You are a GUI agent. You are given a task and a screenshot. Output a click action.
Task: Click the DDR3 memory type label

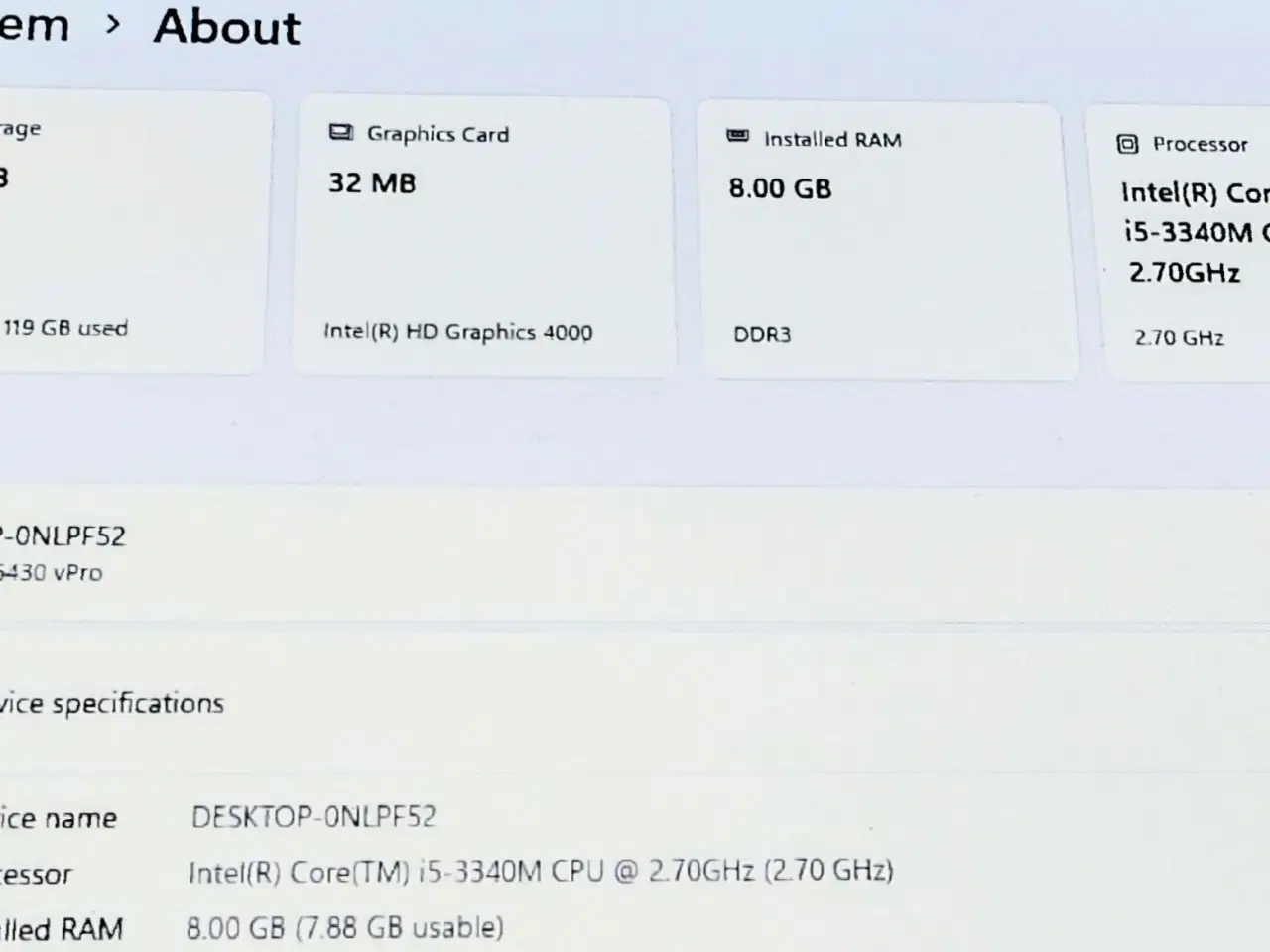coord(762,335)
